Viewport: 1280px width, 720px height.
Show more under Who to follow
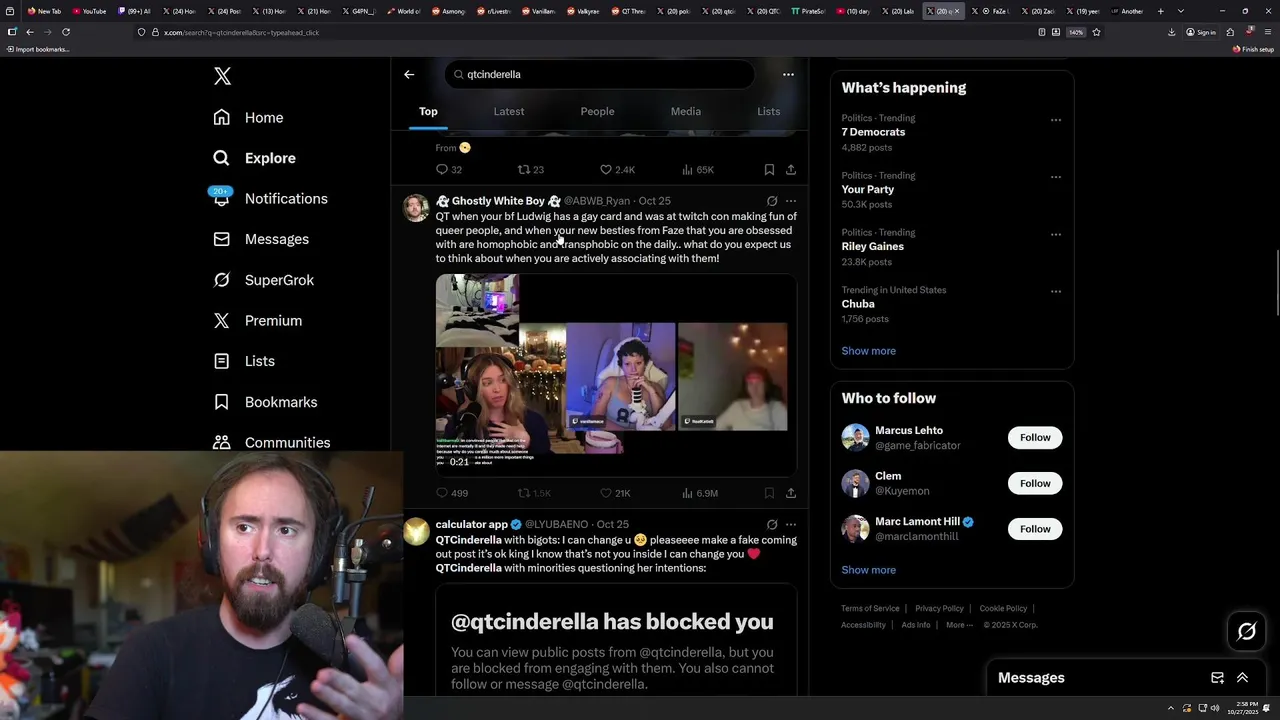[x=868, y=570]
